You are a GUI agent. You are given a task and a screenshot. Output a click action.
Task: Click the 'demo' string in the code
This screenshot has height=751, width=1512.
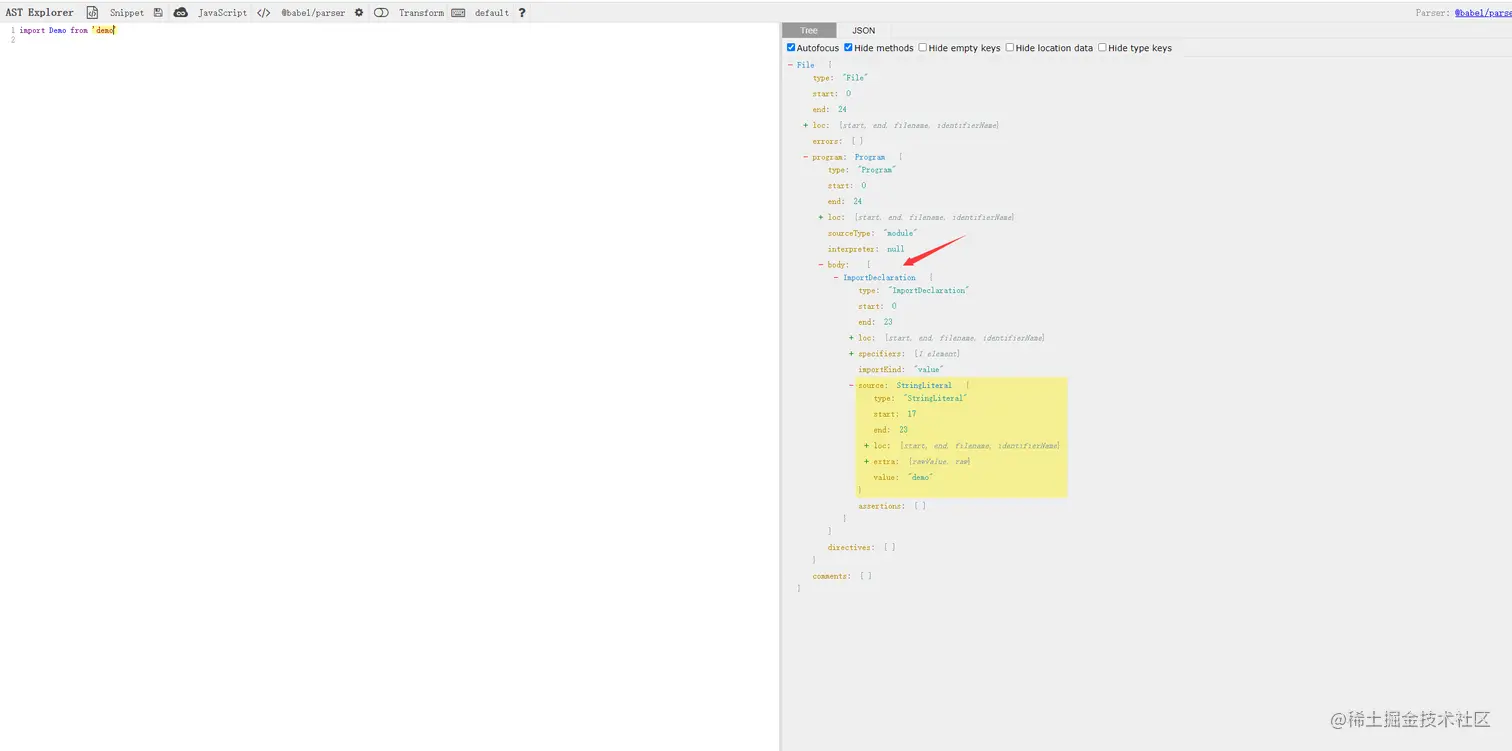(x=104, y=31)
